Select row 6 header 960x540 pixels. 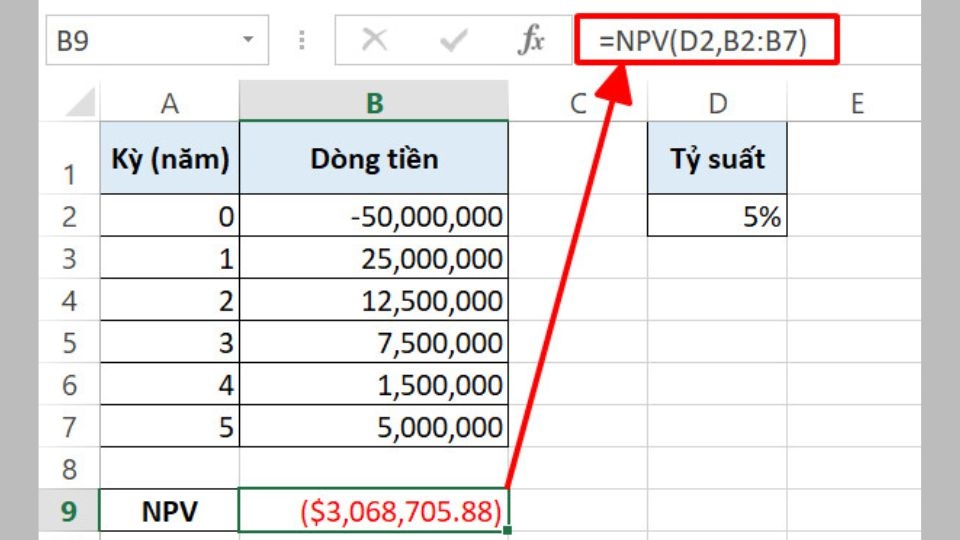69,384
